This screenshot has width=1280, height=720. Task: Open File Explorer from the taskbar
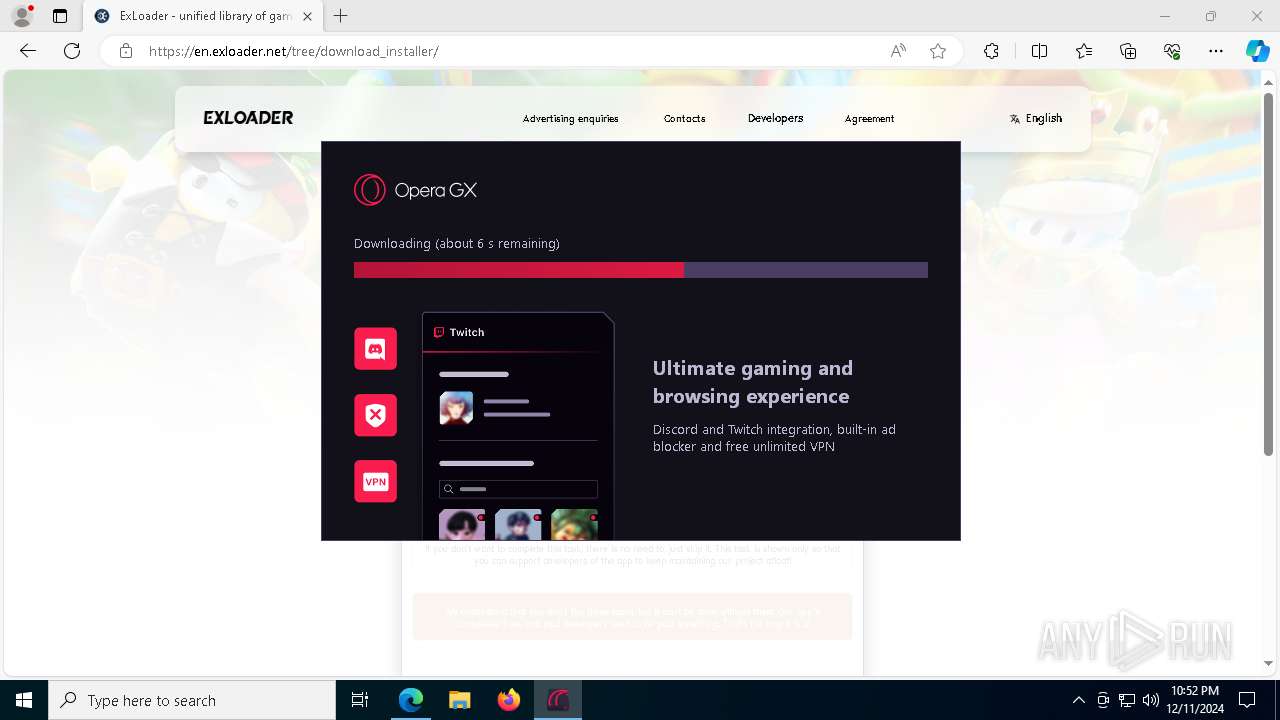click(459, 700)
